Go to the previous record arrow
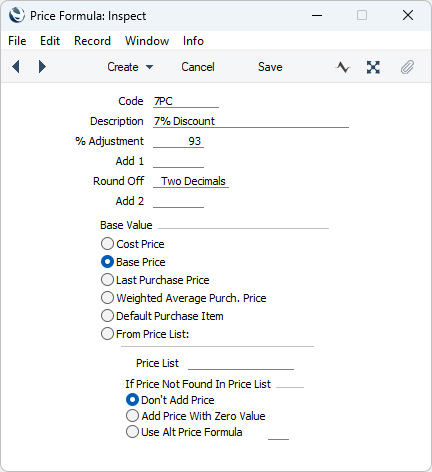Image resolution: width=432 pixels, height=472 pixels. pos(16,67)
